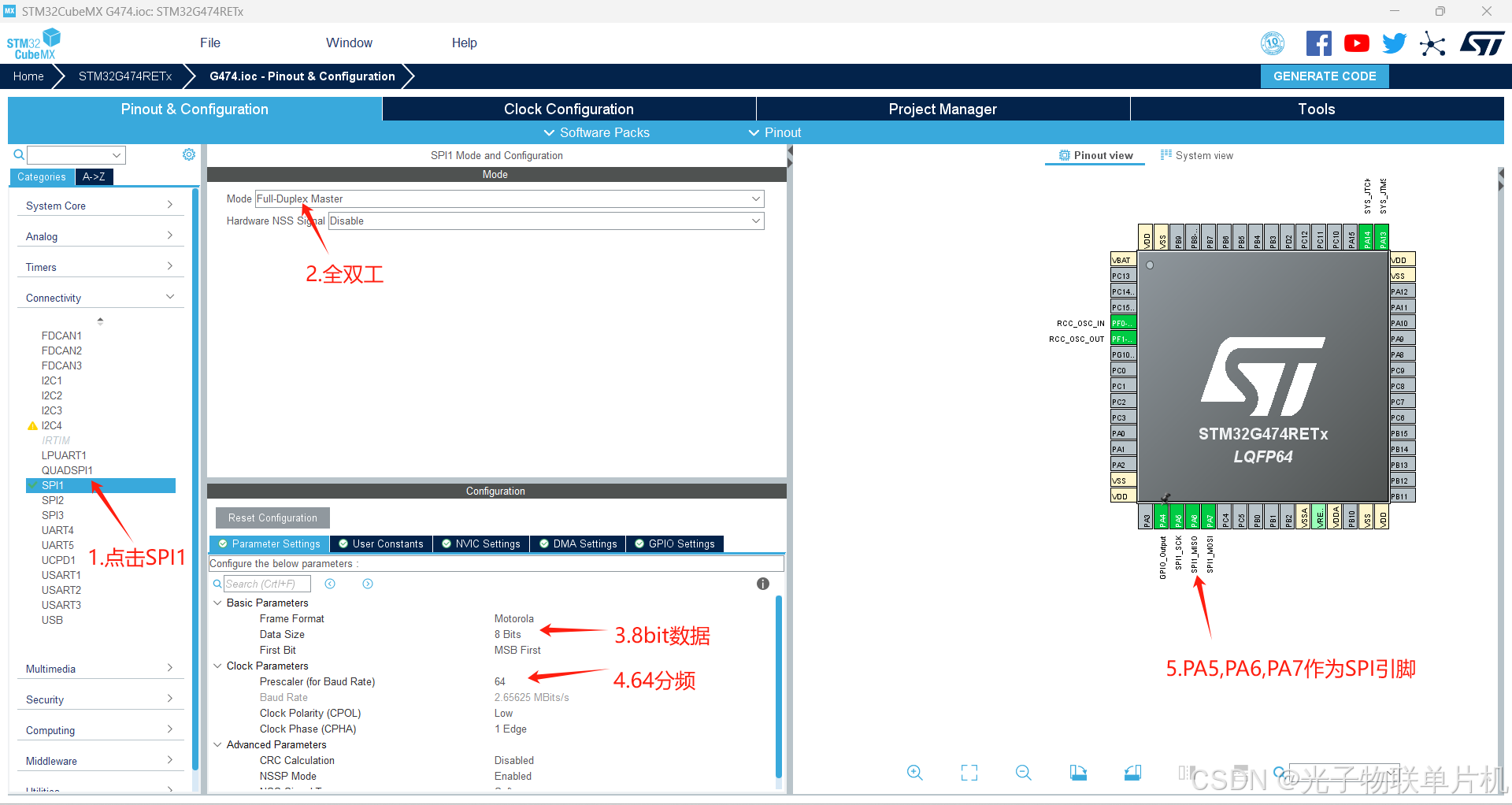Select the PF0 oscillator input pin

[x=1123, y=323]
